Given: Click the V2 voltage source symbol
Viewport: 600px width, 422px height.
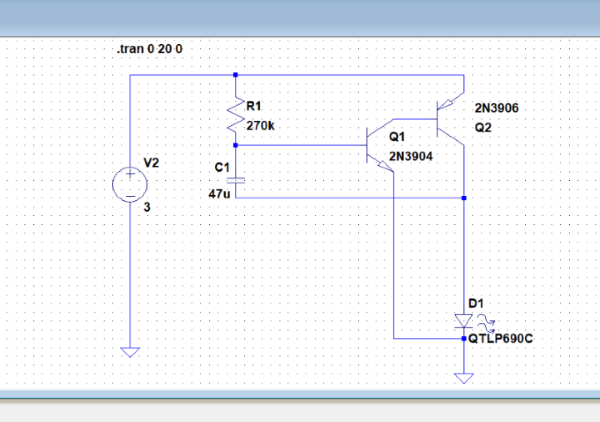Looking at the screenshot, I should point(130,184).
